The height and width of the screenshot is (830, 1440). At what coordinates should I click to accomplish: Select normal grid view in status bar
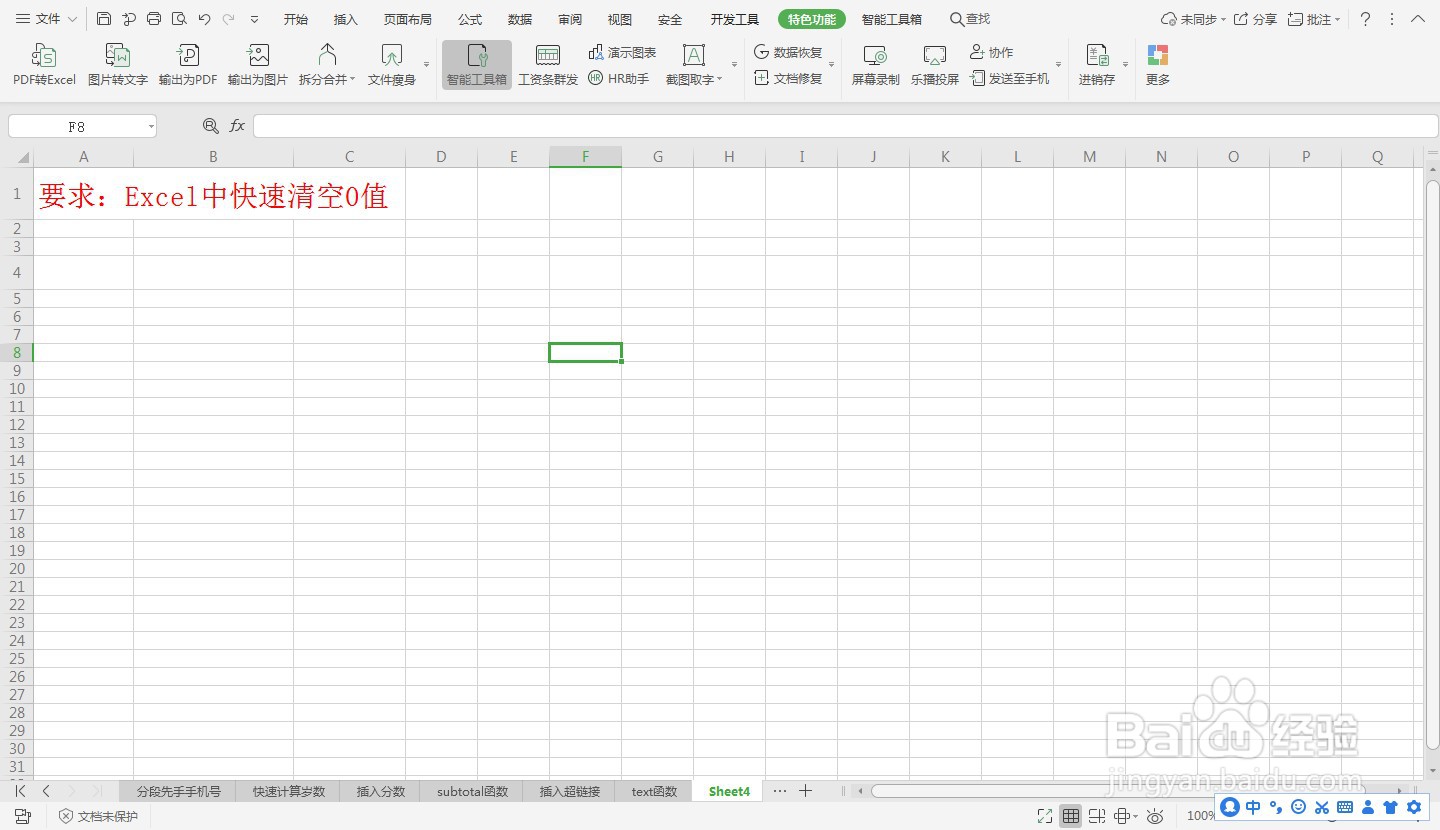point(1071,817)
